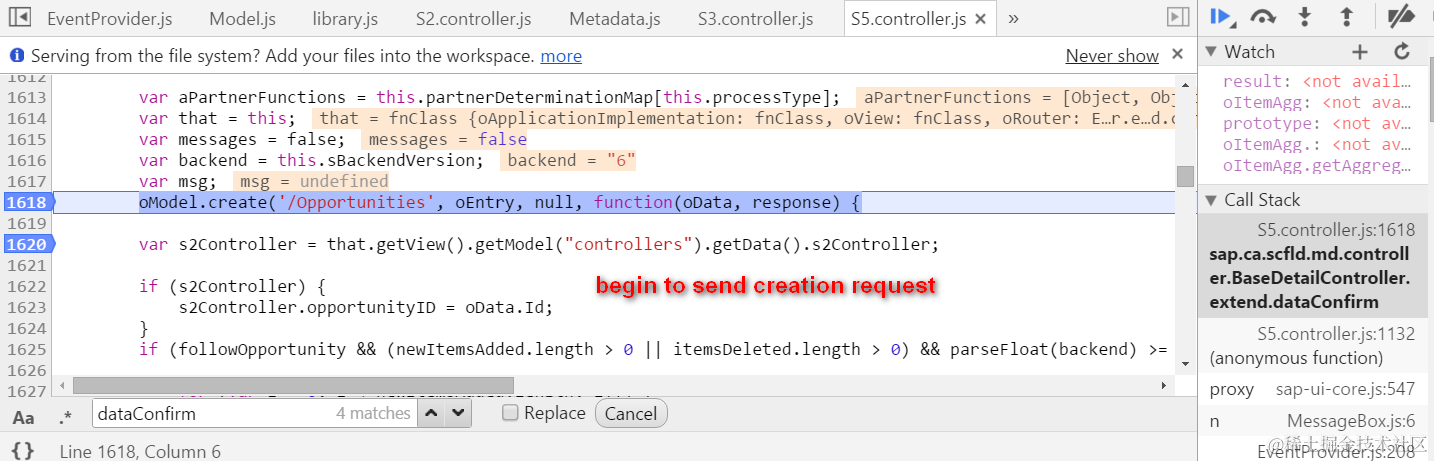Switch to EventProvider.js tab
Screen dimensions: 1434x461
click(x=109, y=19)
